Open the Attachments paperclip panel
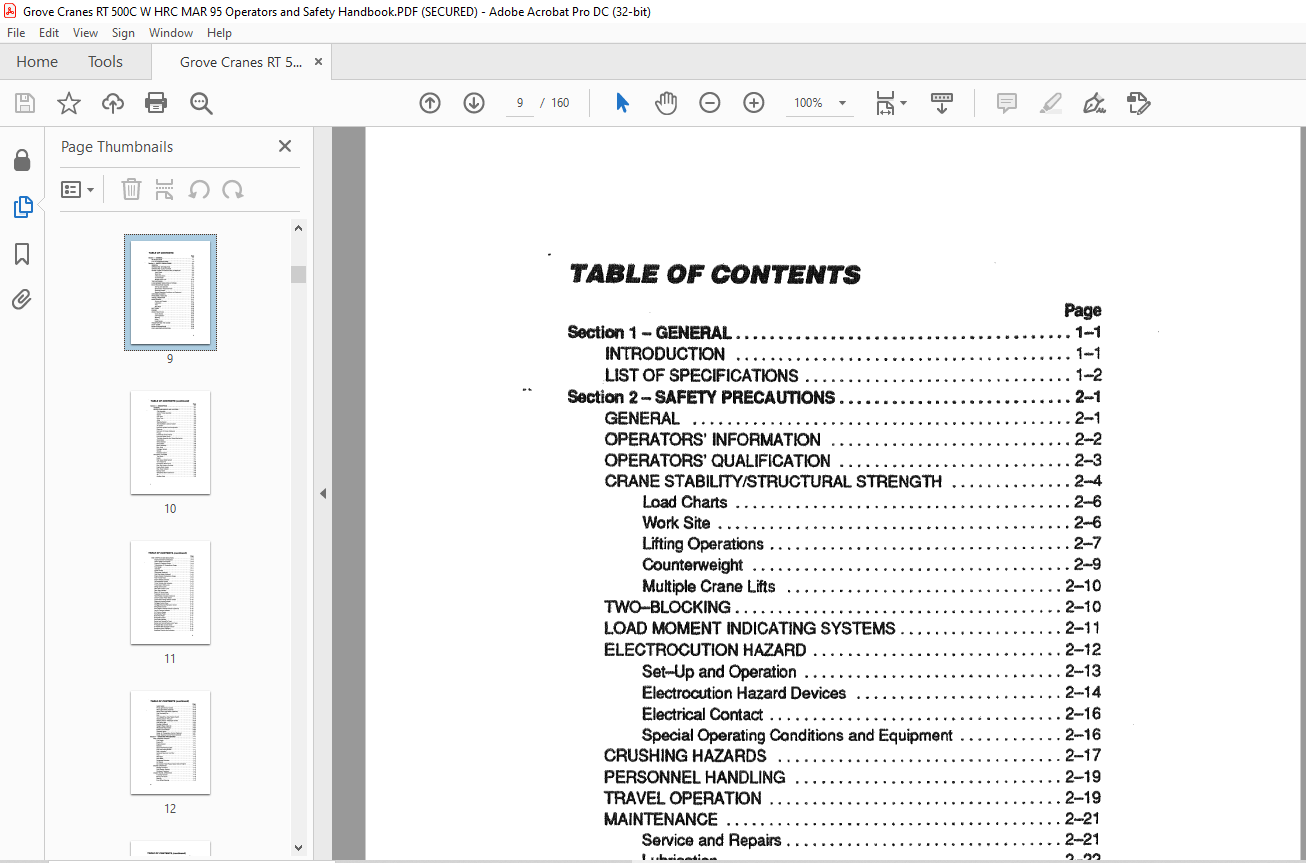Screen dimensions: 1306x863 [x=22, y=299]
